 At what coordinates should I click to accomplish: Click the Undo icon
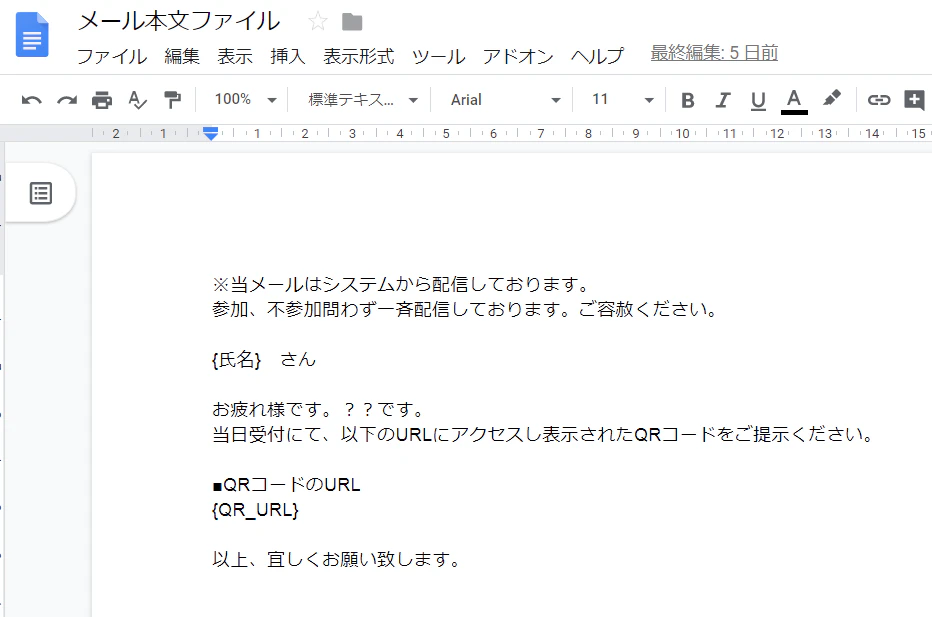[32, 100]
